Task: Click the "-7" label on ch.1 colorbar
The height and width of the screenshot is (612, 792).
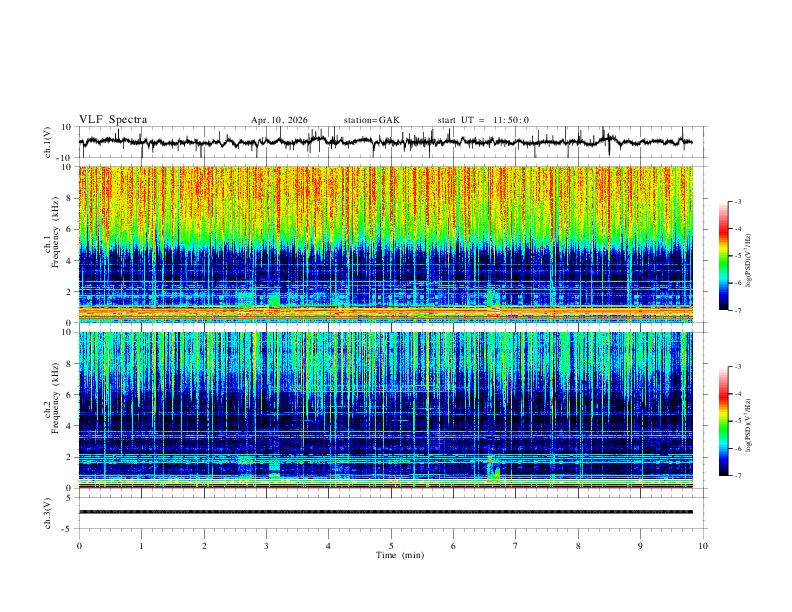Action: 738,311
